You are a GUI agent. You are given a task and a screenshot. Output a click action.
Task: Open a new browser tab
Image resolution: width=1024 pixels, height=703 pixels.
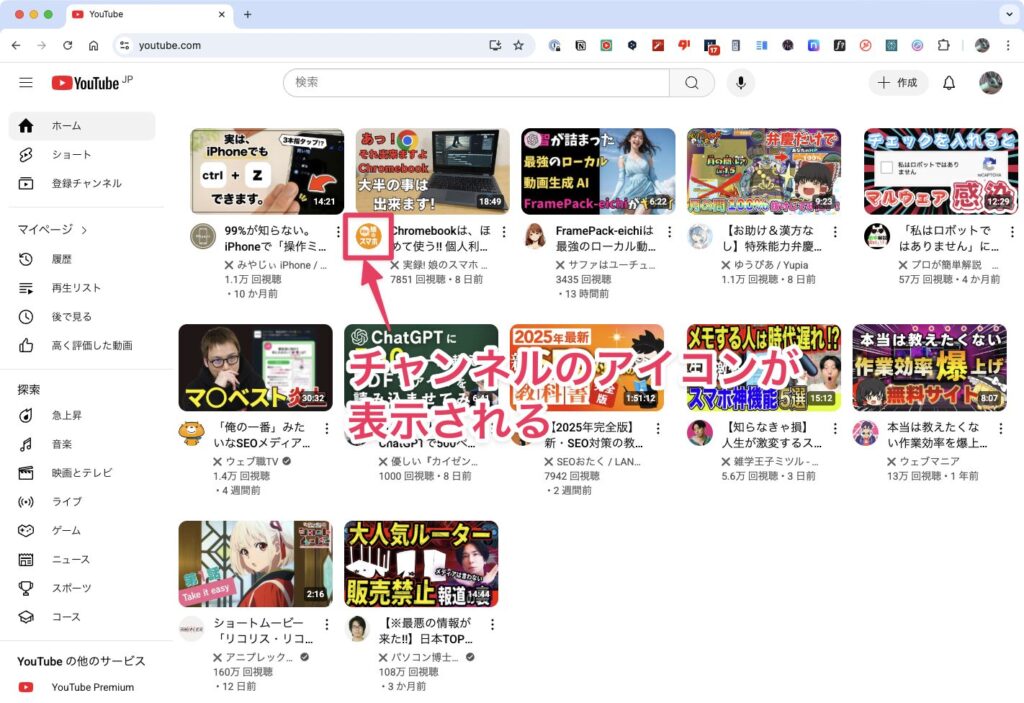click(248, 14)
